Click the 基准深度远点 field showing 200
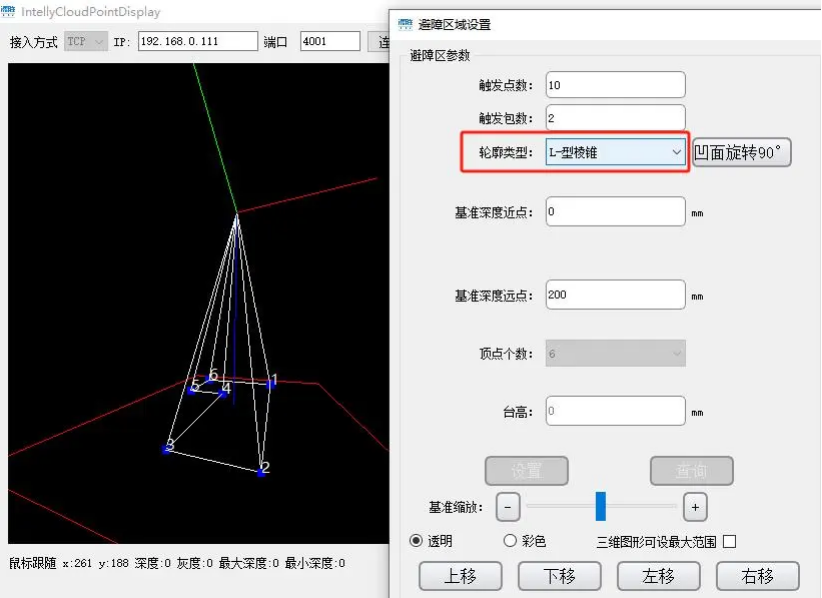The width and height of the screenshot is (822, 598). [x=615, y=295]
